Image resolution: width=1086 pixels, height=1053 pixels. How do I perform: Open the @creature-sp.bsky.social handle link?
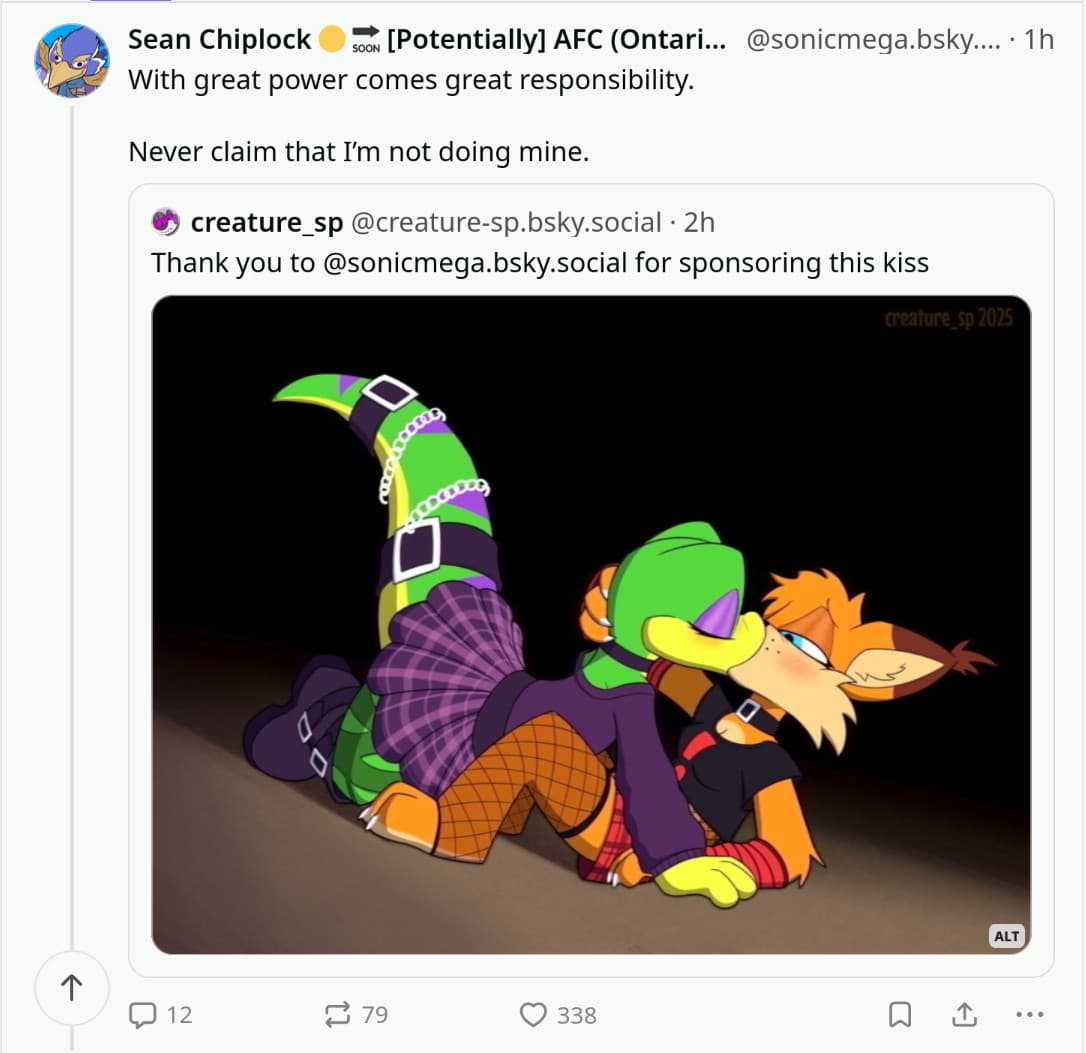(x=504, y=222)
